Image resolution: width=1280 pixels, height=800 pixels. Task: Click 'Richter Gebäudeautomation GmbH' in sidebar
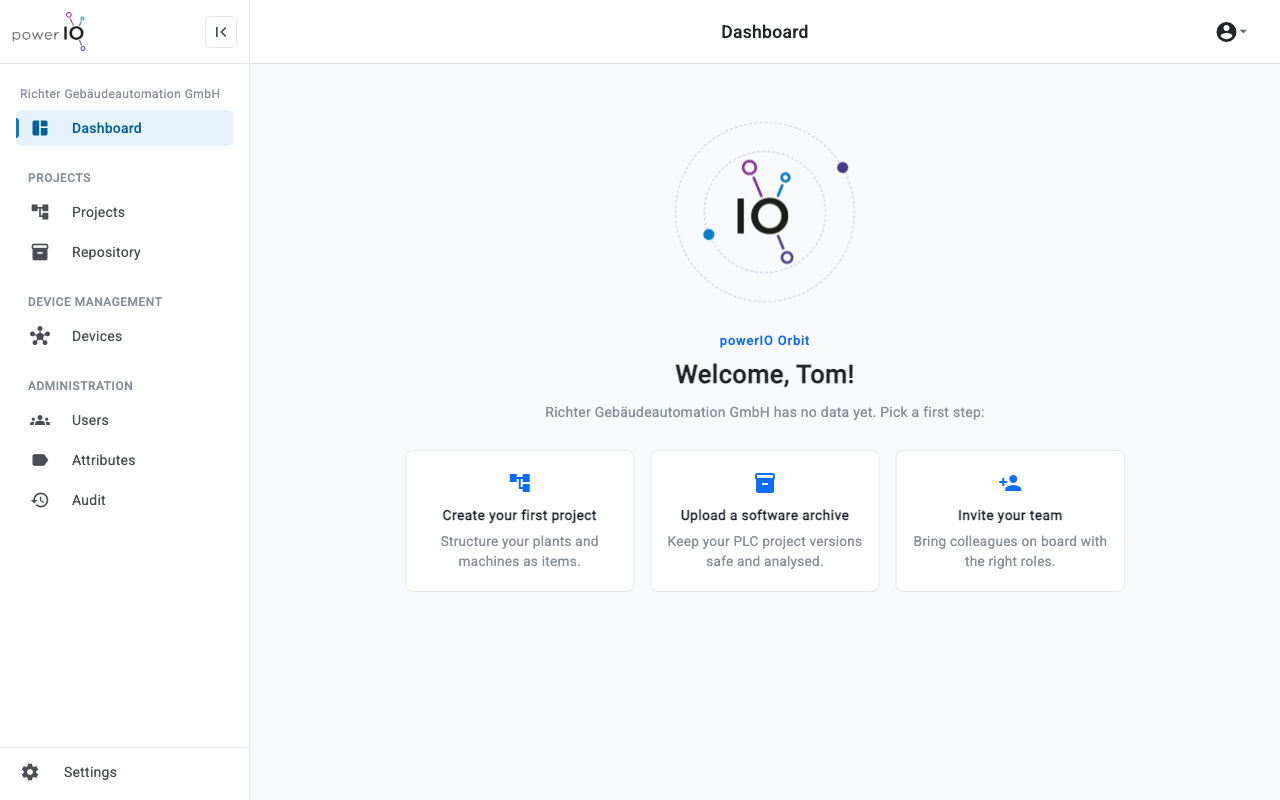coord(120,94)
